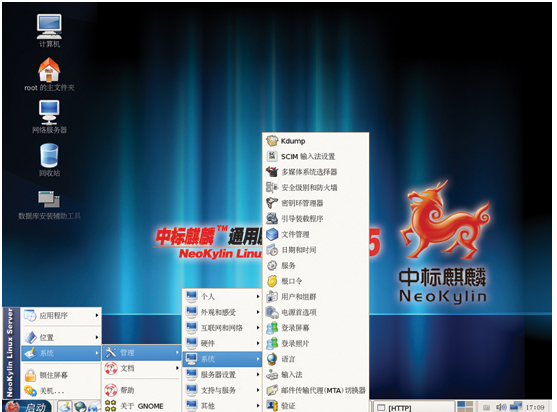Open the 服务 gear entry
This screenshot has height=412, width=557.
click(315, 265)
